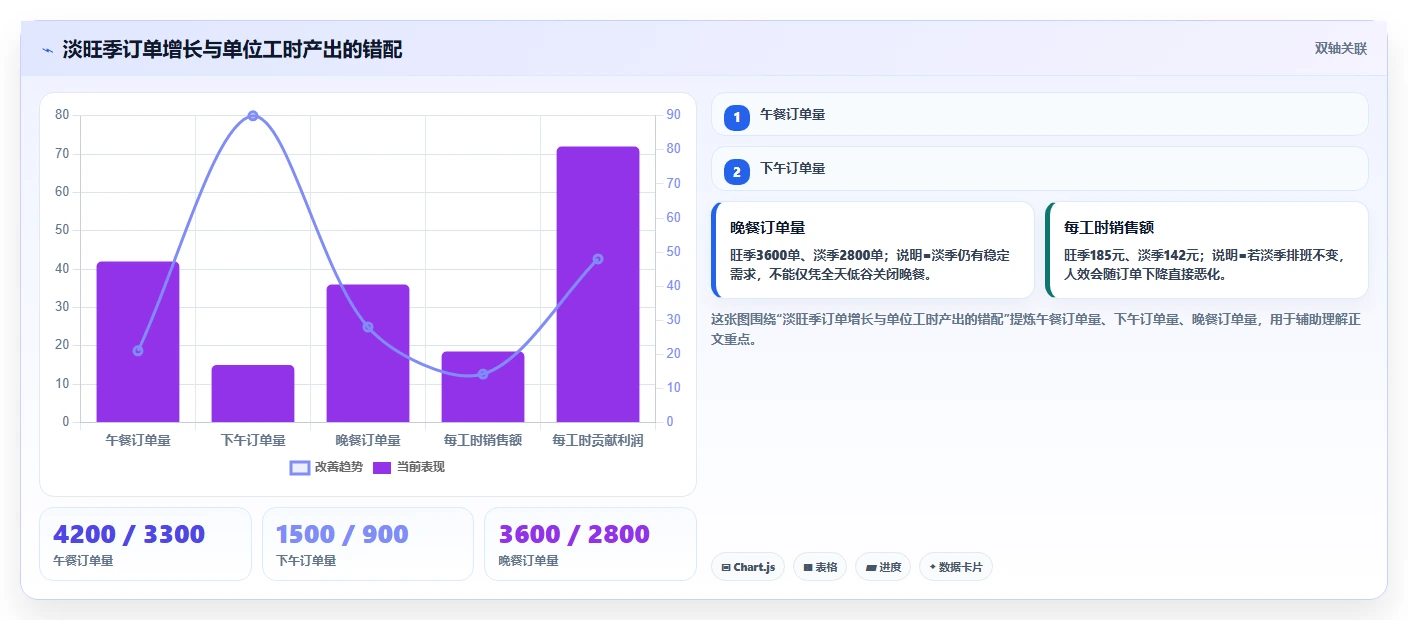Viewport: 1408px width, 620px height.
Task: Click the number 2 badge for 下午订单量
Action: tap(737, 172)
